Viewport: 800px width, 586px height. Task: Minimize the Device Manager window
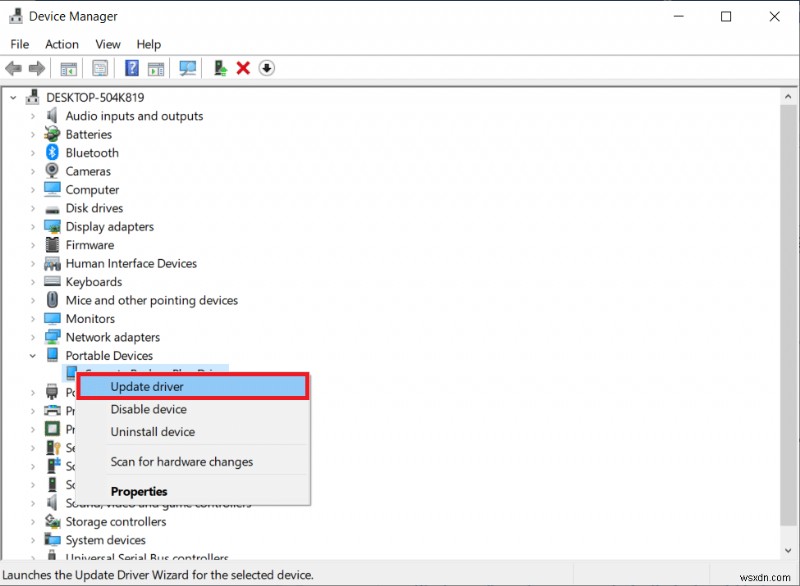pos(679,16)
